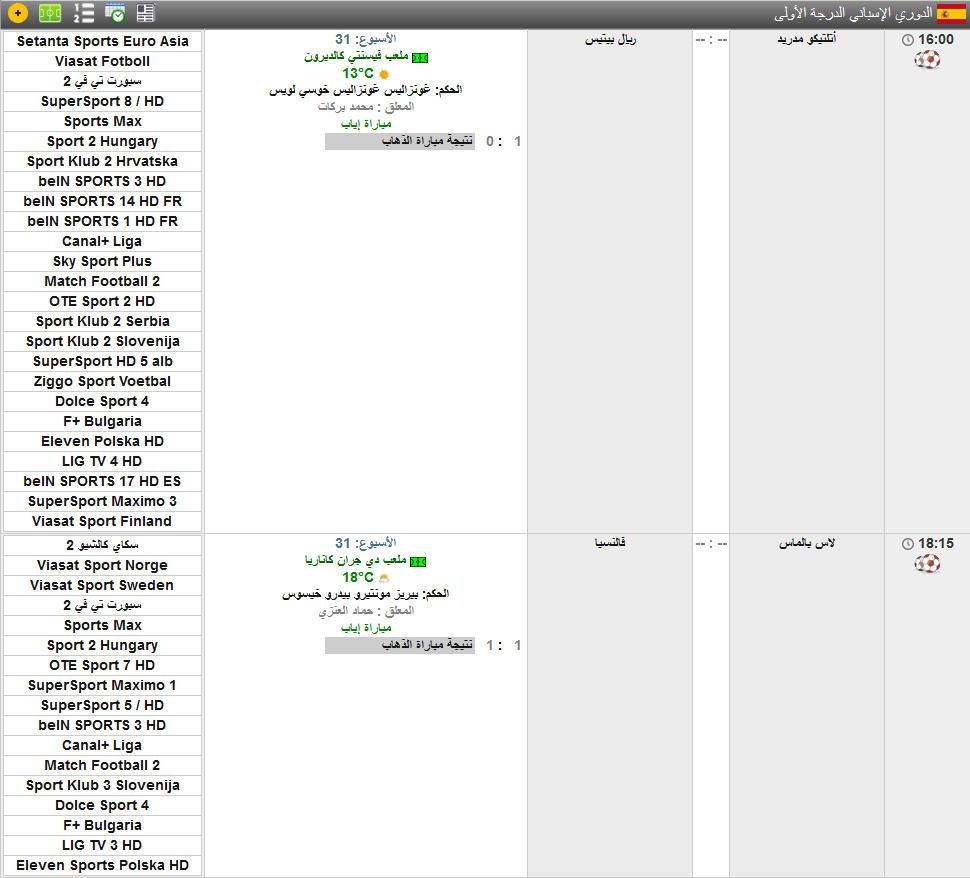Viewport: 970px width, 878px height.
Task: Select the Real Betis team name
Action: pos(610,39)
